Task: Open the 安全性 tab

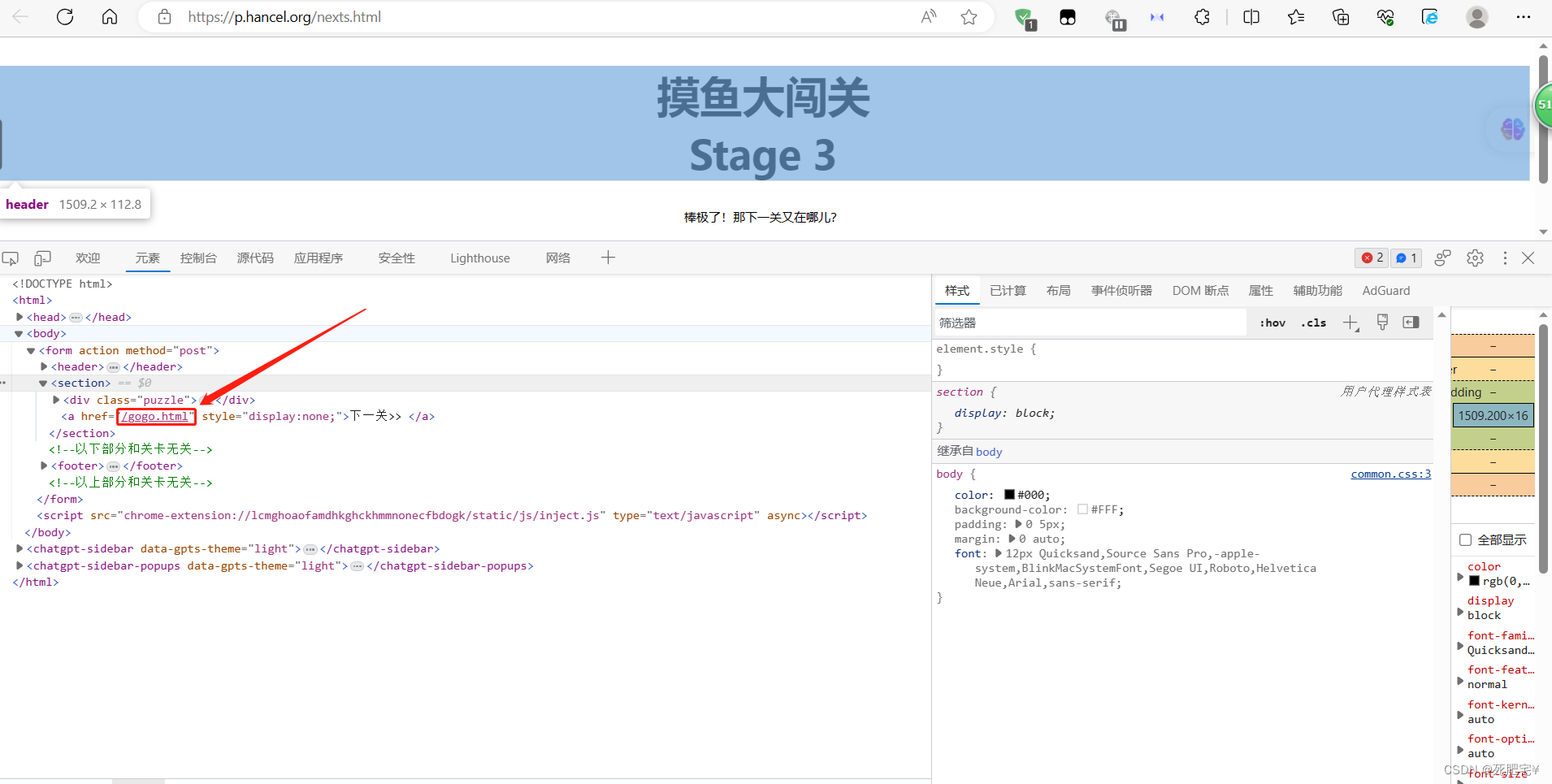Action: tap(397, 258)
